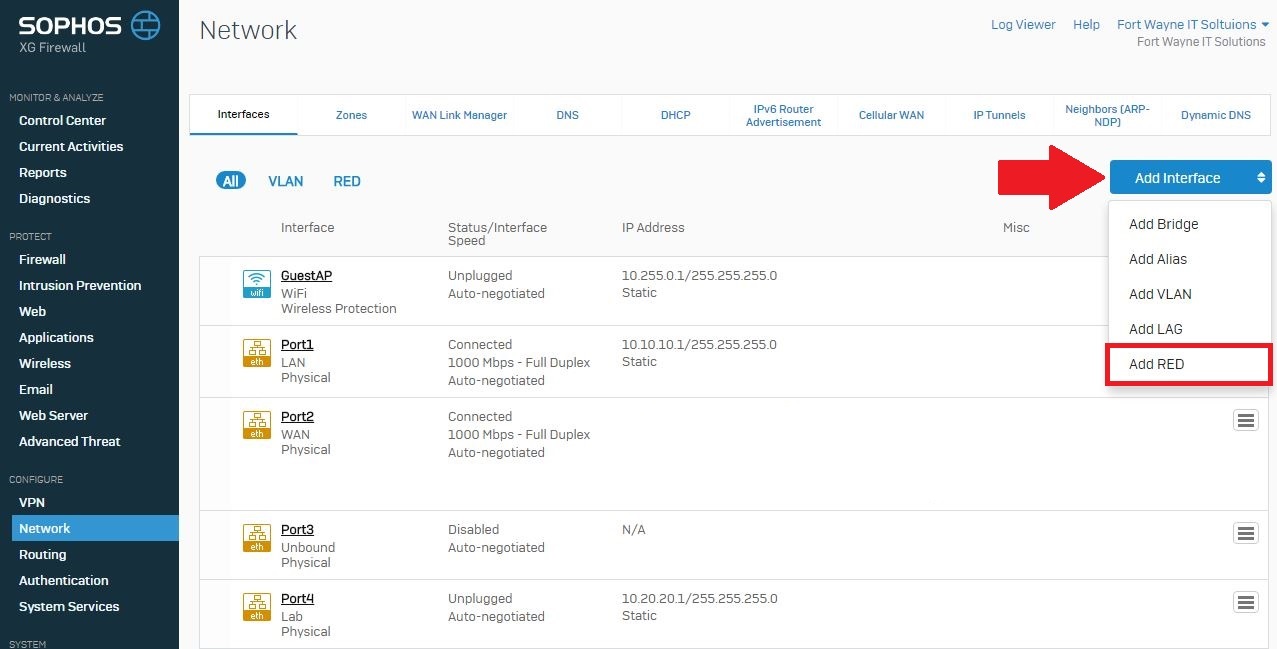Filter interfaces by RED
Screen dimensions: 1277x649
click(x=347, y=181)
